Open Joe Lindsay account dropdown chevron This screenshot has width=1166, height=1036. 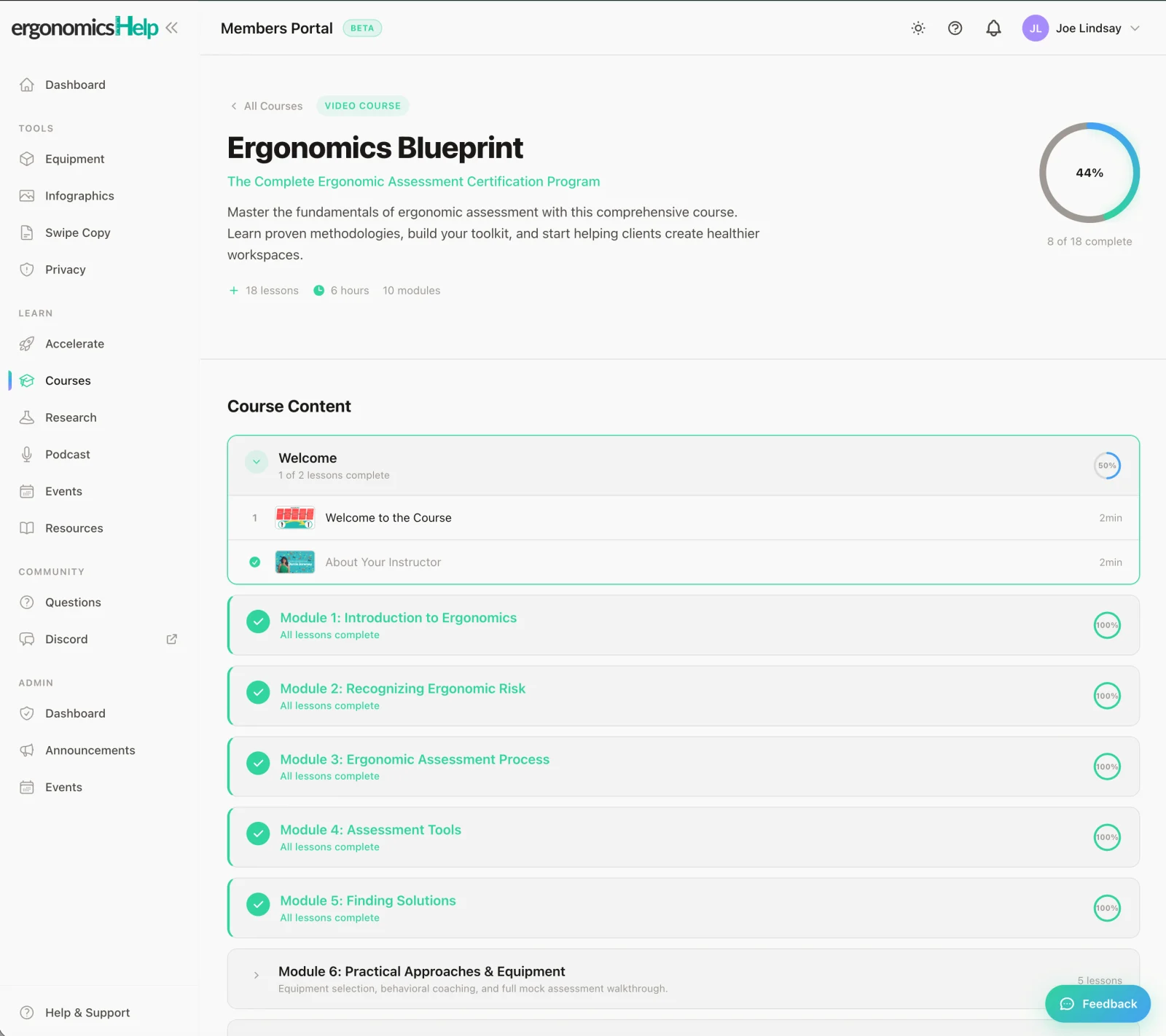point(1135,28)
